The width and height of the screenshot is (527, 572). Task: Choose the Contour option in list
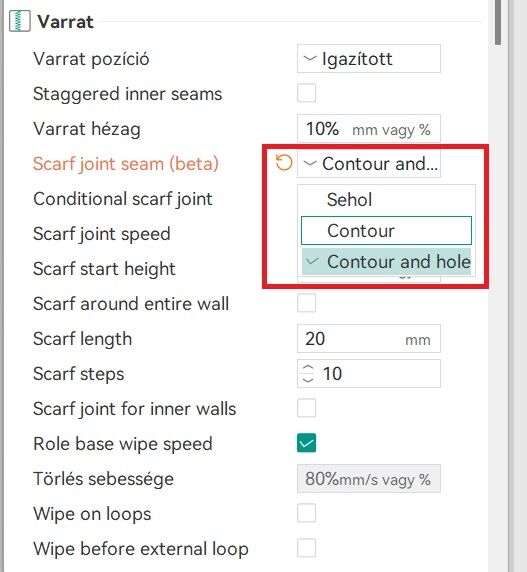point(387,231)
